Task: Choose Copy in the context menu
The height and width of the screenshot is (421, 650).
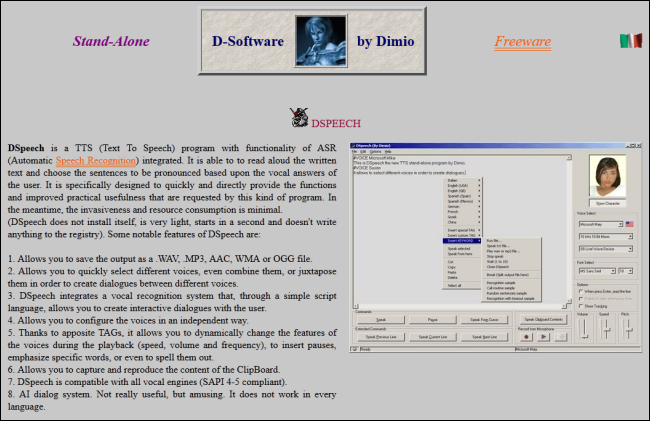Action: (463, 267)
